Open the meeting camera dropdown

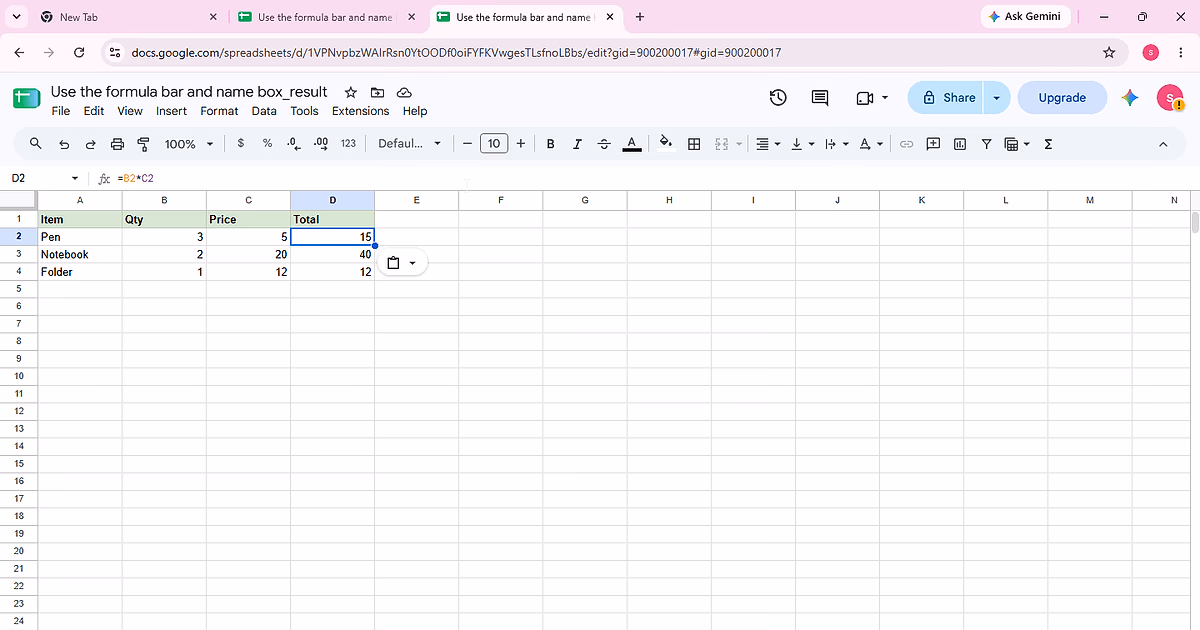click(872, 97)
